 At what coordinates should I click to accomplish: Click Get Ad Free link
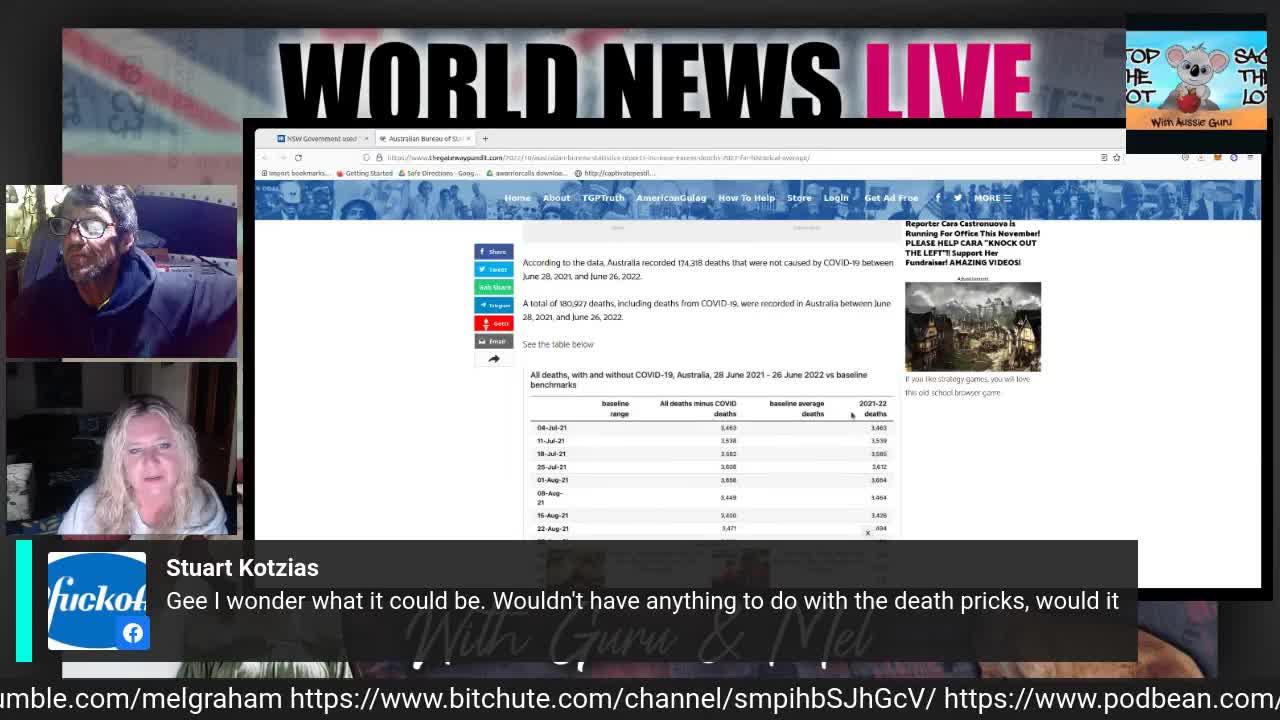coord(891,198)
